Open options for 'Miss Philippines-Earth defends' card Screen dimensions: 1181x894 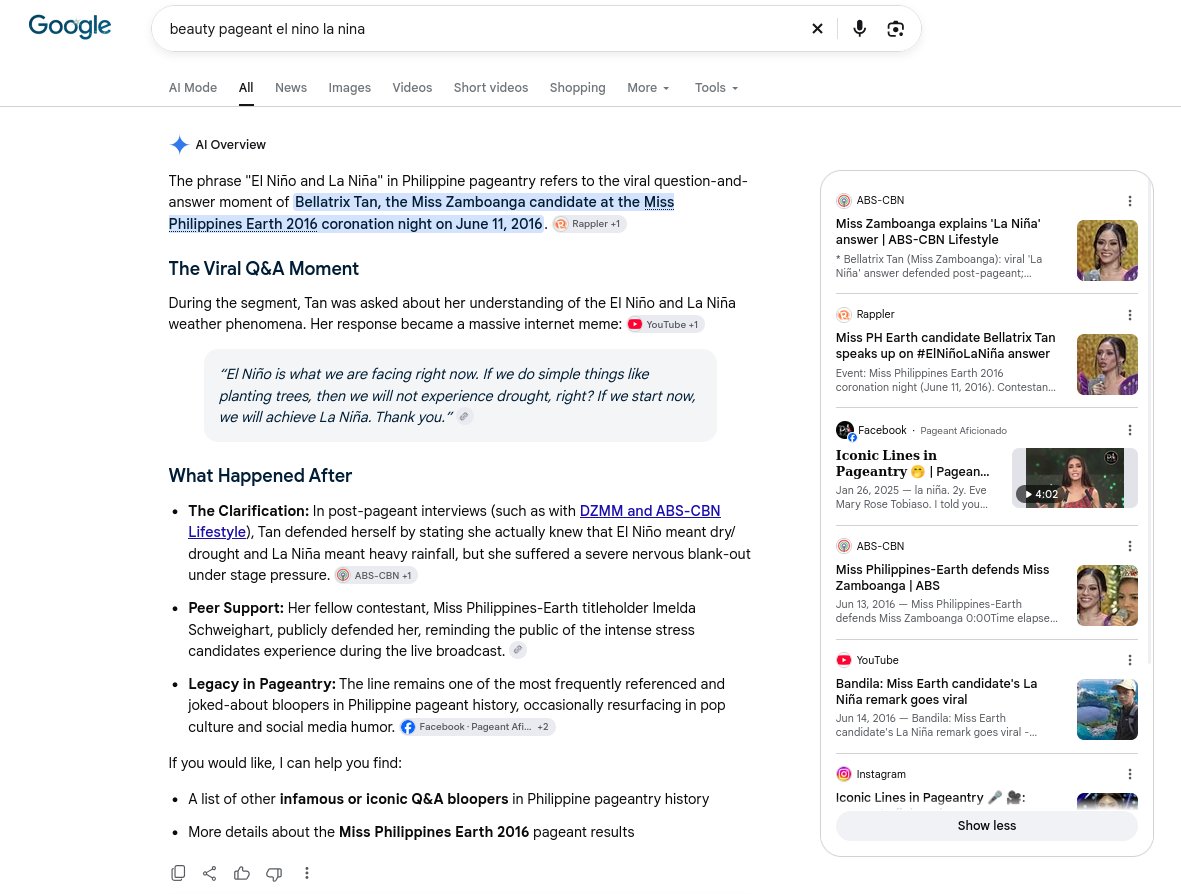[1130, 546]
